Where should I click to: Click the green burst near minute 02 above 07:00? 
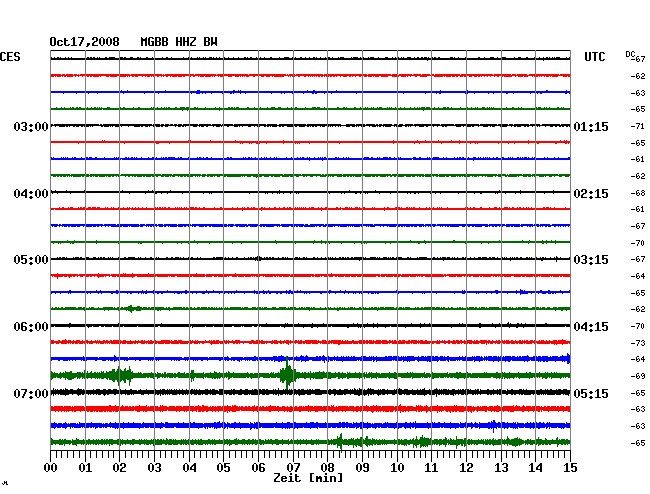120,375
